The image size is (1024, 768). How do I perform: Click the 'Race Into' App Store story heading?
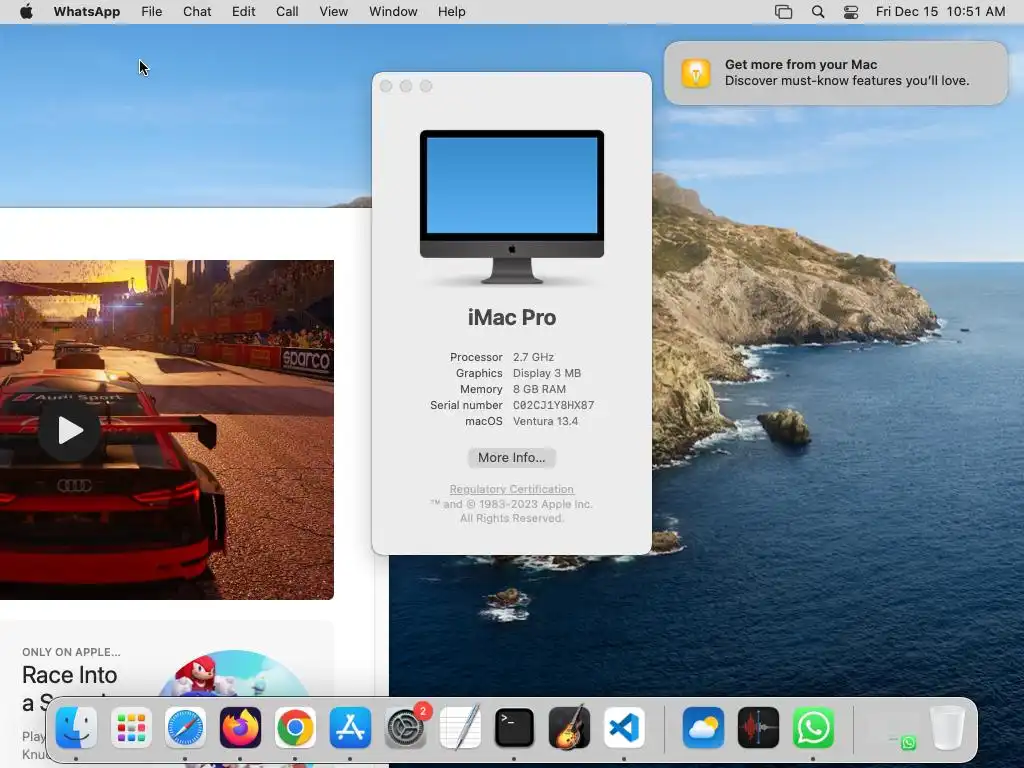(69, 675)
